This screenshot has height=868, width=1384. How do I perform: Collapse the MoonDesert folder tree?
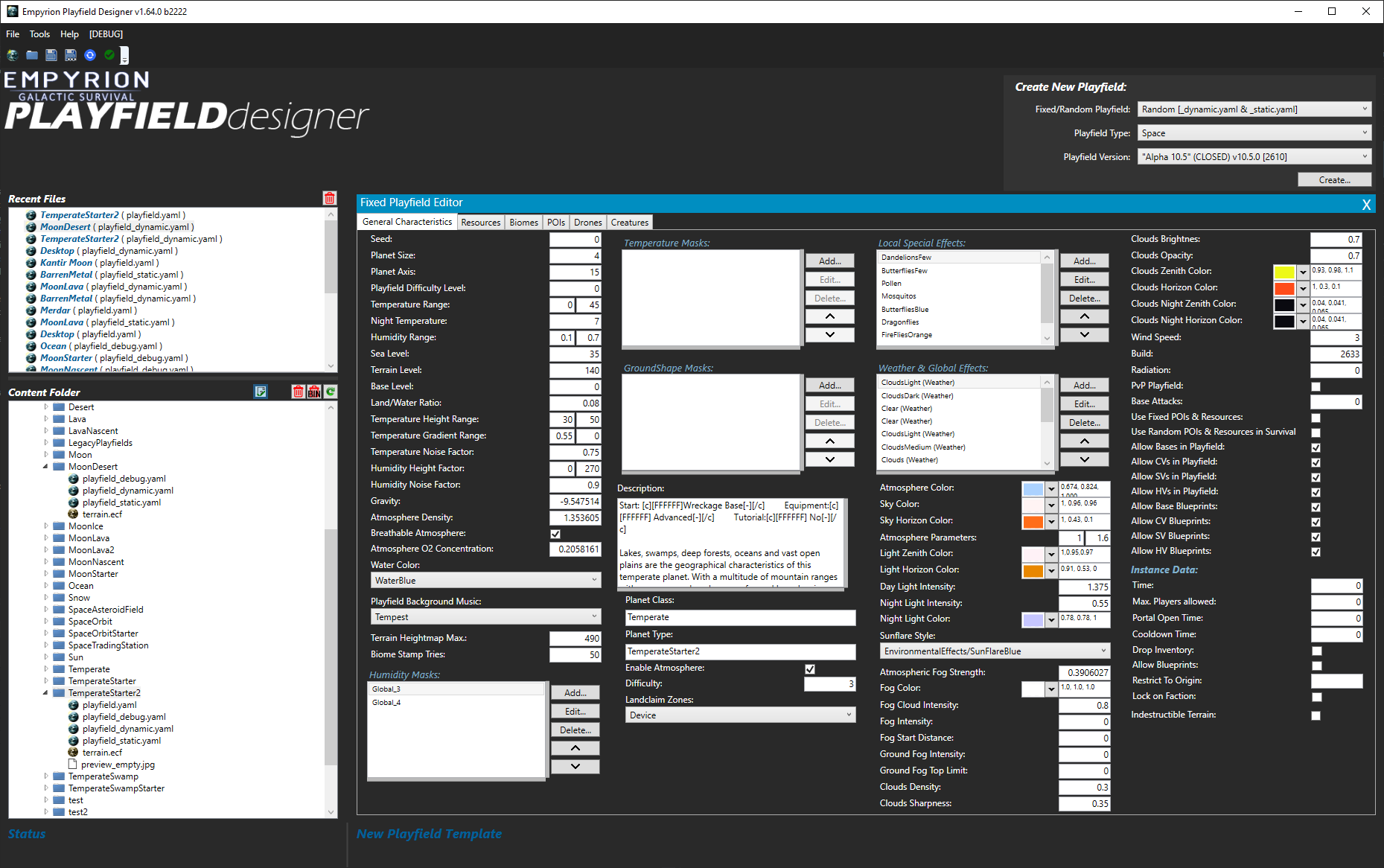click(x=47, y=466)
